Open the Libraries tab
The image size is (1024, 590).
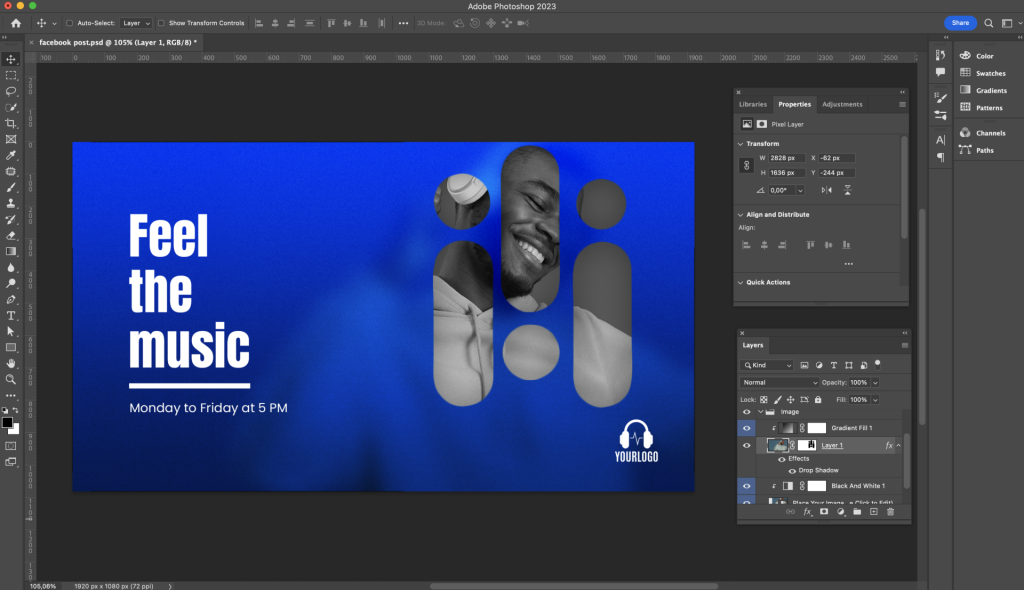pos(752,104)
